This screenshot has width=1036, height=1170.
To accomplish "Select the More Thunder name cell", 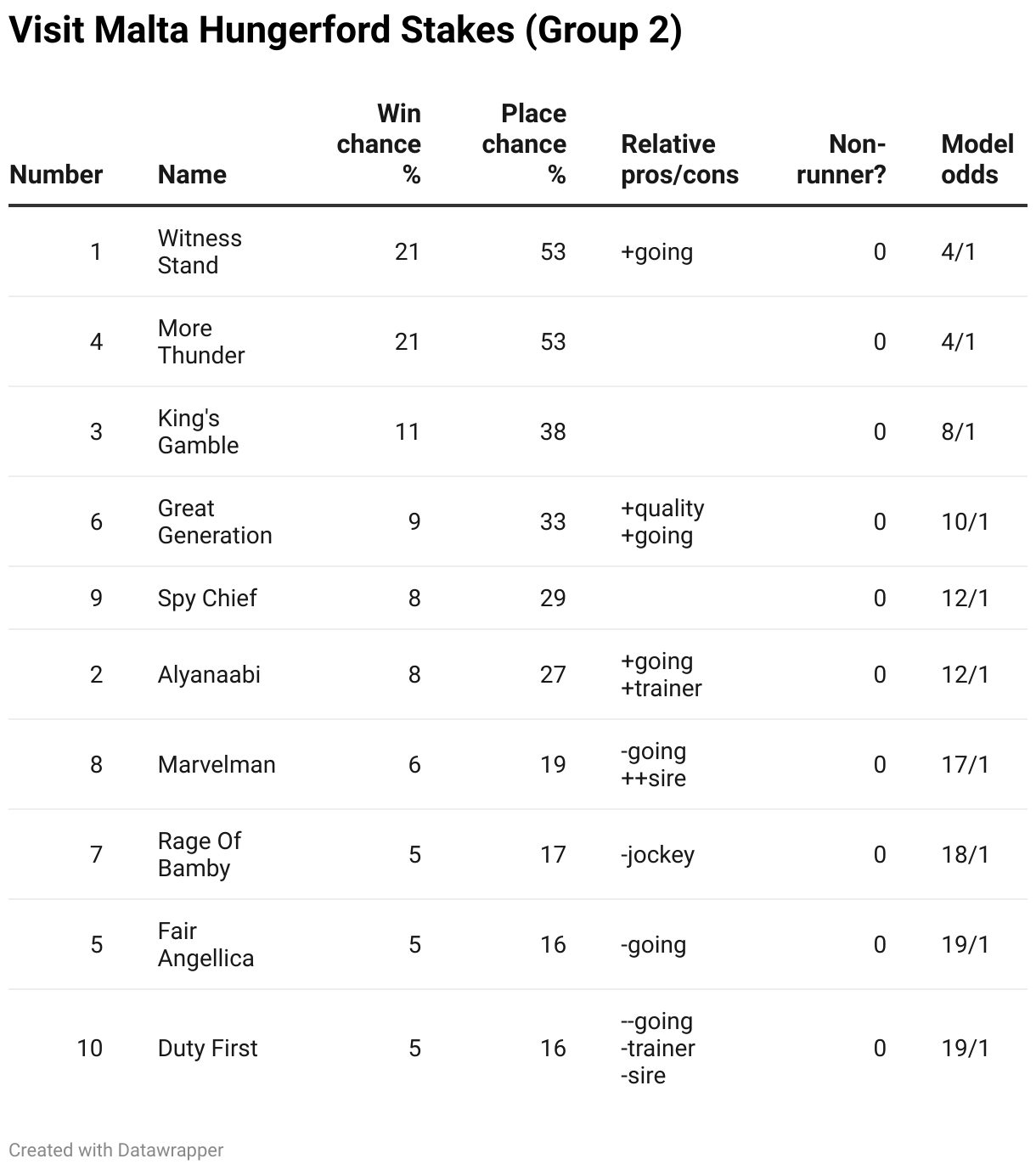I will [x=201, y=342].
